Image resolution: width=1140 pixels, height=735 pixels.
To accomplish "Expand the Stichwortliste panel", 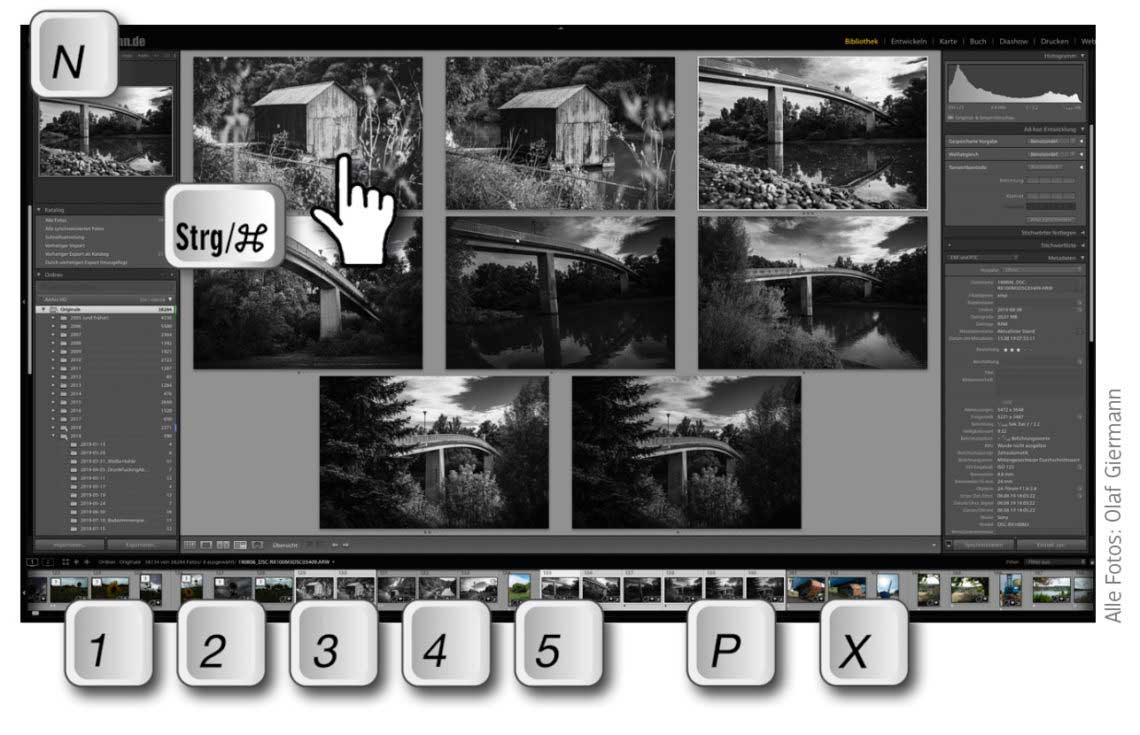I will (x=1083, y=246).
